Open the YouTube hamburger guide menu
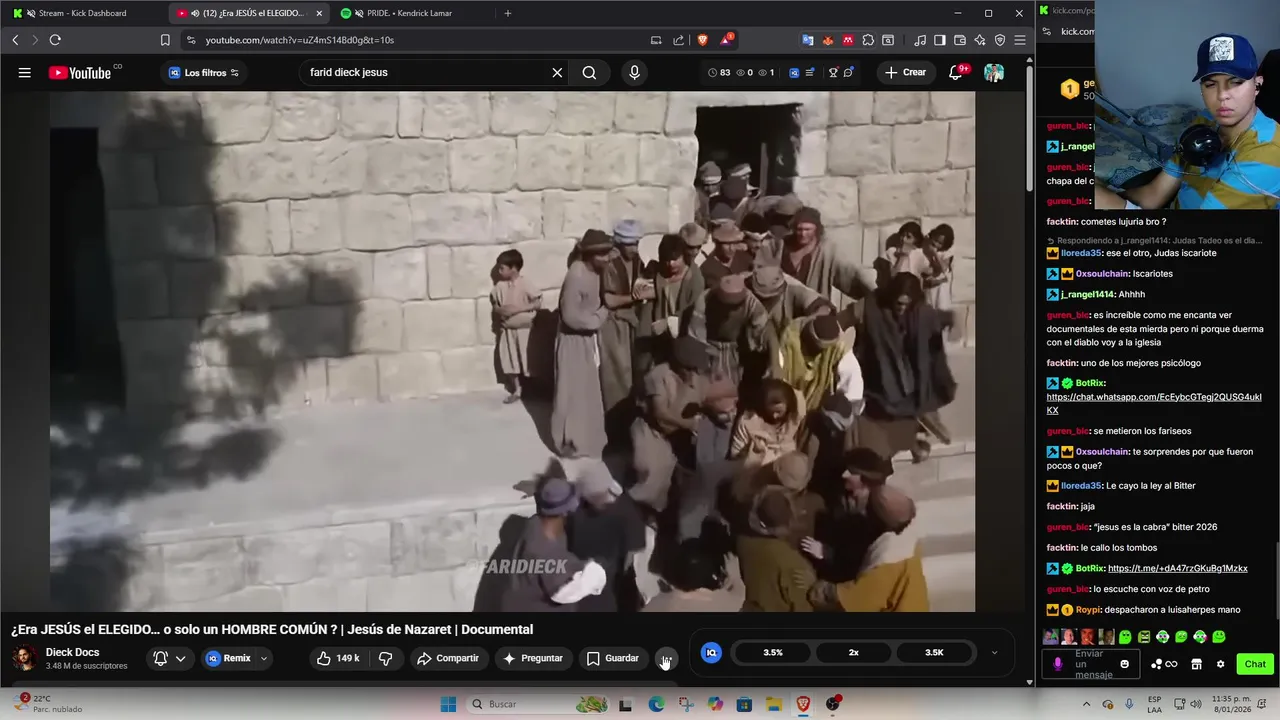This screenshot has height=720, width=1280. pyautogui.click(x=24, y=72)
